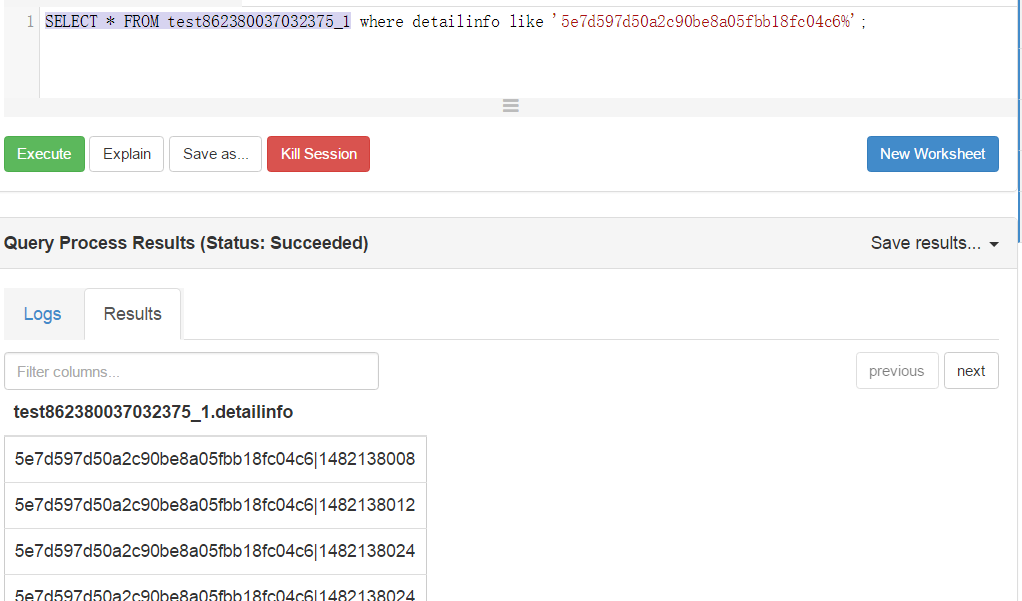Select the Results tab
This screenshot has width=1022, height=601.
132,313
